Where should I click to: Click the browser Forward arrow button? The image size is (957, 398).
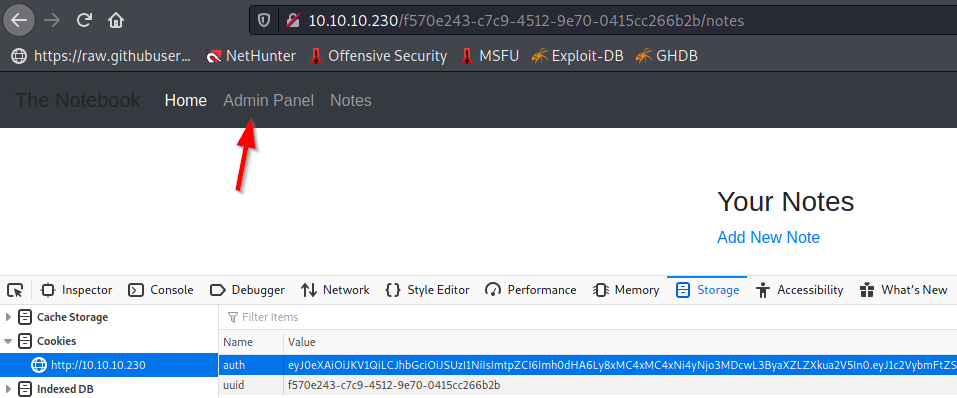tap(52, 20)
